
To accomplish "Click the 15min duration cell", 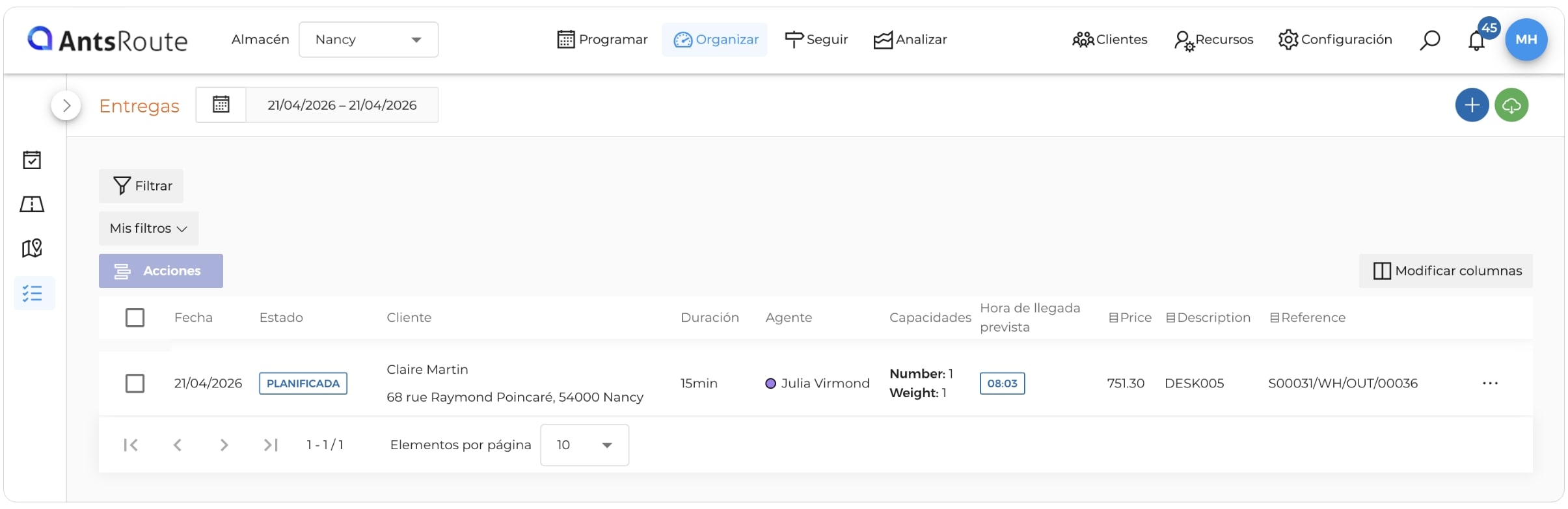I will tap(699, 384).
